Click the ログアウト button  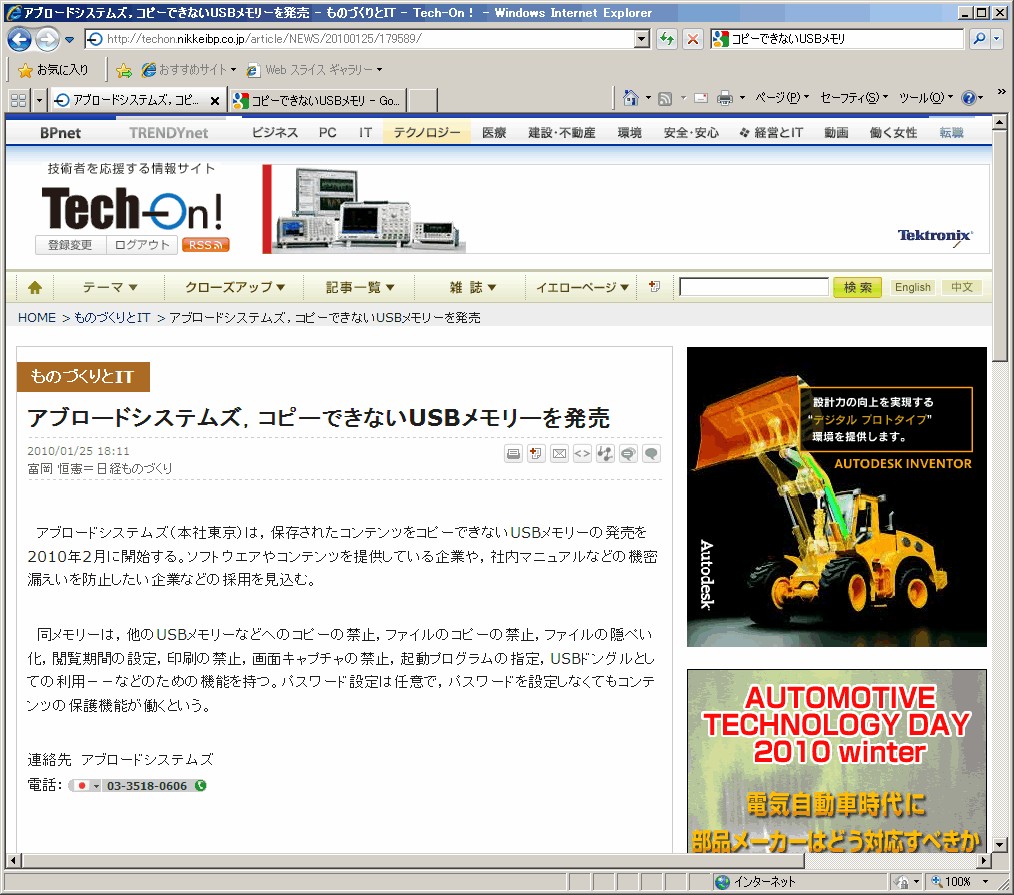142,245
